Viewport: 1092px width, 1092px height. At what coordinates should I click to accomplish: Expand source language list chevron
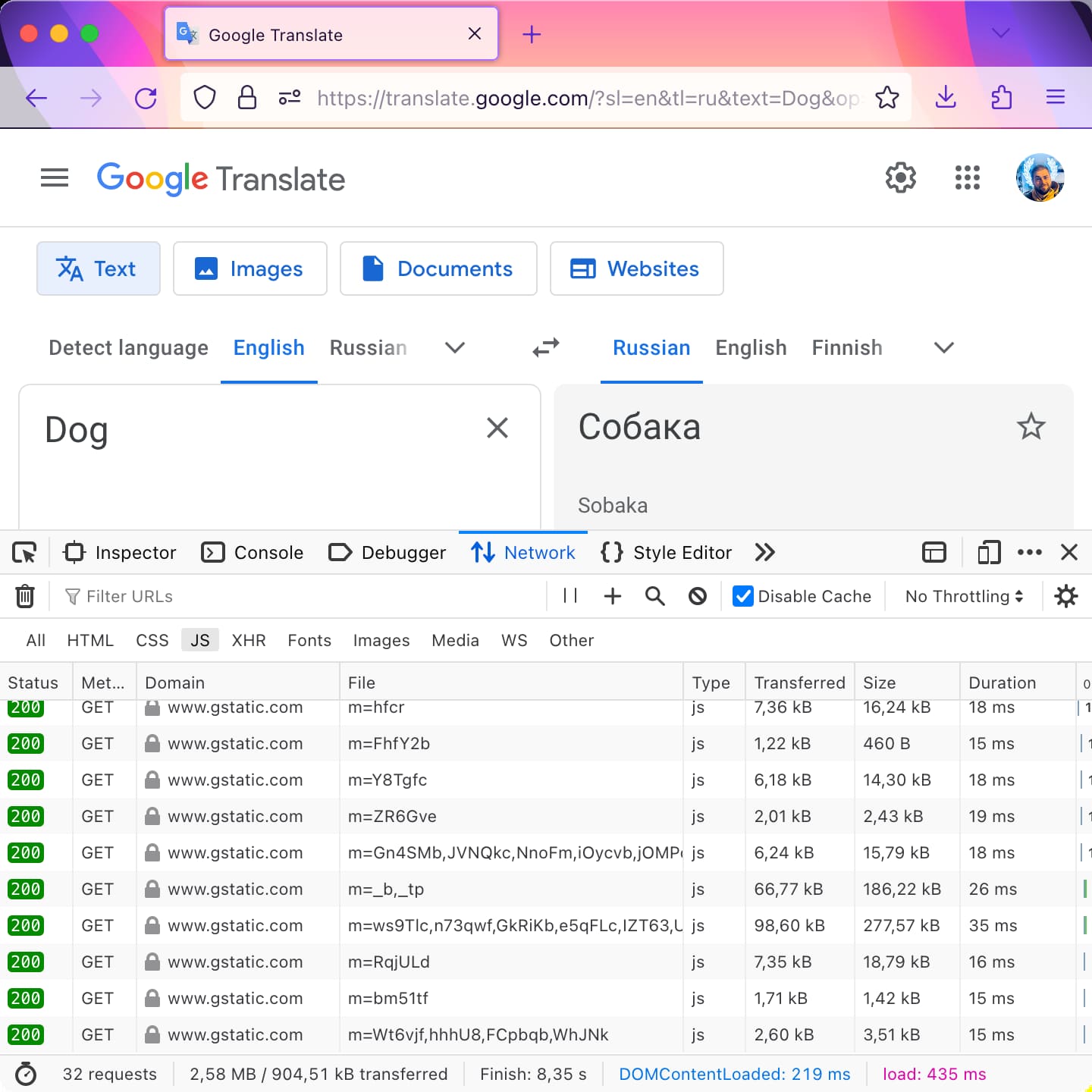tap(454, 348)
